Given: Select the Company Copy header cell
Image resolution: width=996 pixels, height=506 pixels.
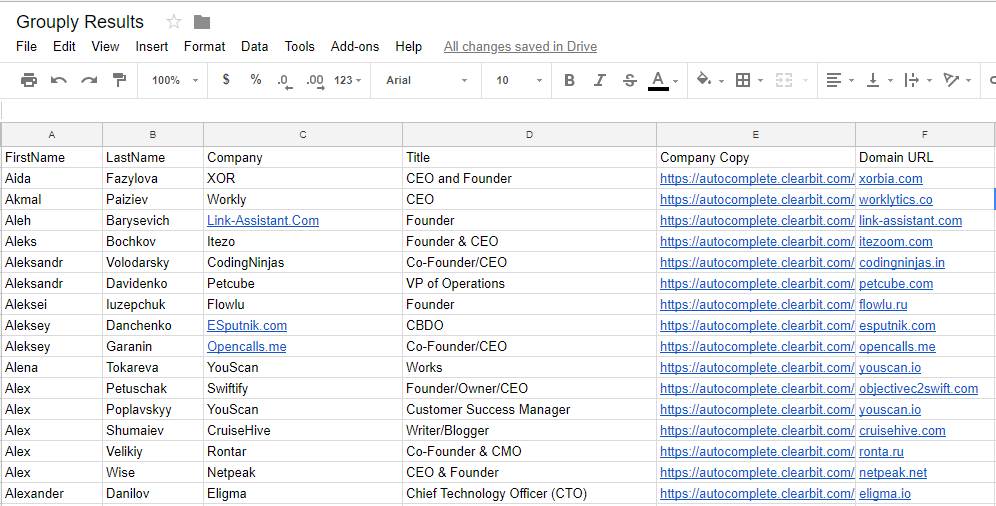Looking at the screenshot, I should (x=756, y=157).
